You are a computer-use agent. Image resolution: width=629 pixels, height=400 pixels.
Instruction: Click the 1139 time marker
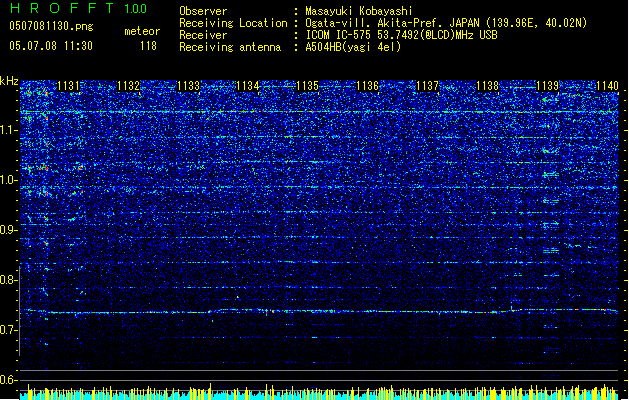[x=548, y=86]
